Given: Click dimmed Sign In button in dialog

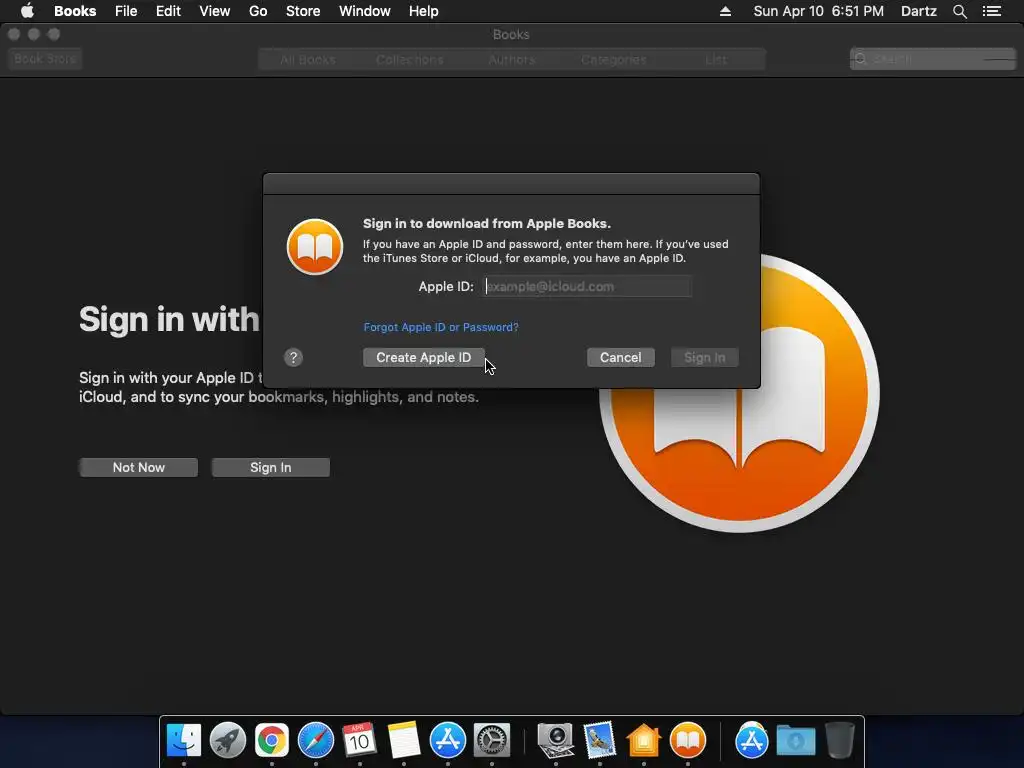Looking at the screenshot, I should click(x=705, y=357).
